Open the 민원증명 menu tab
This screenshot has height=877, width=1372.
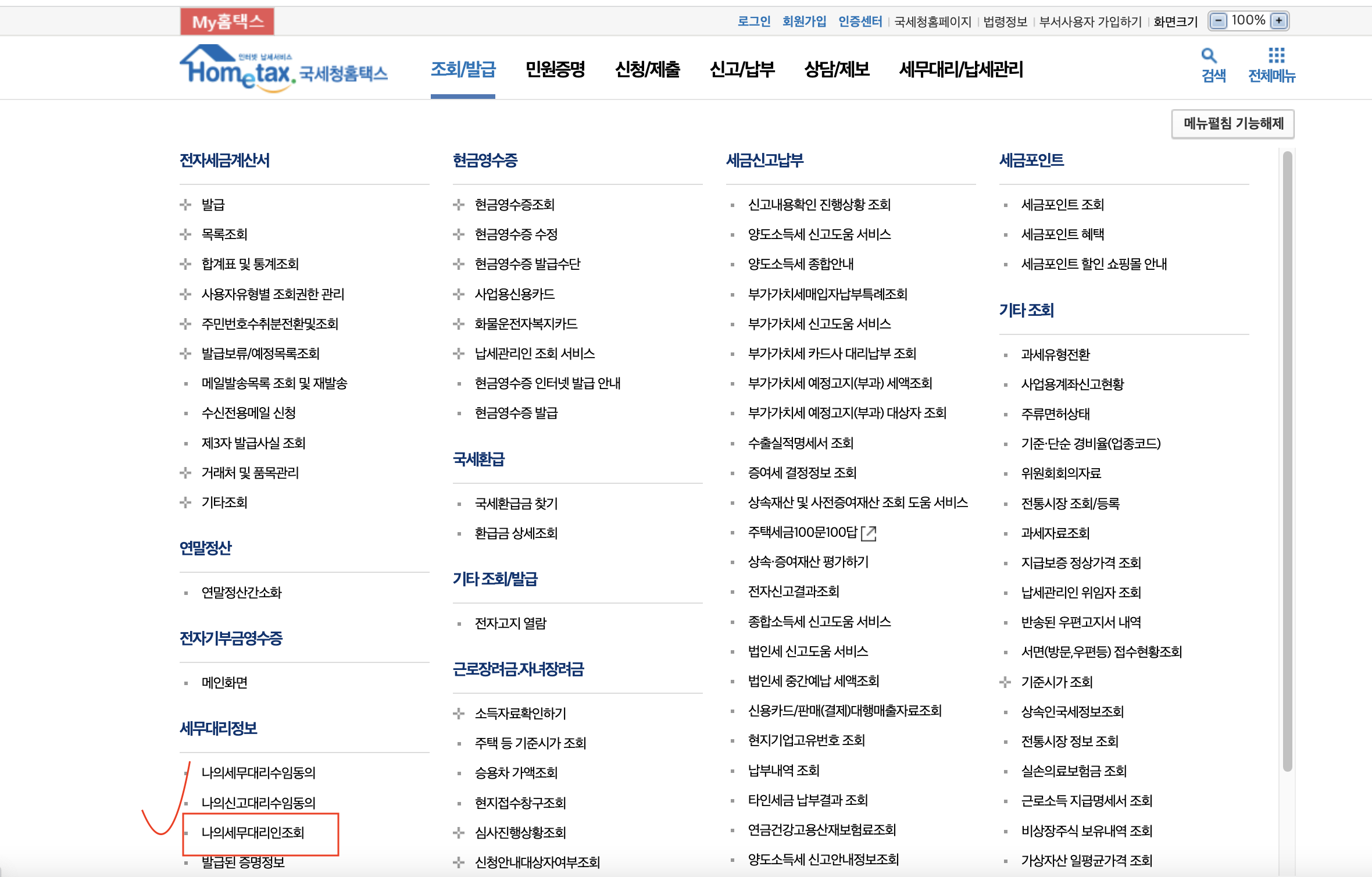[555, 70]
